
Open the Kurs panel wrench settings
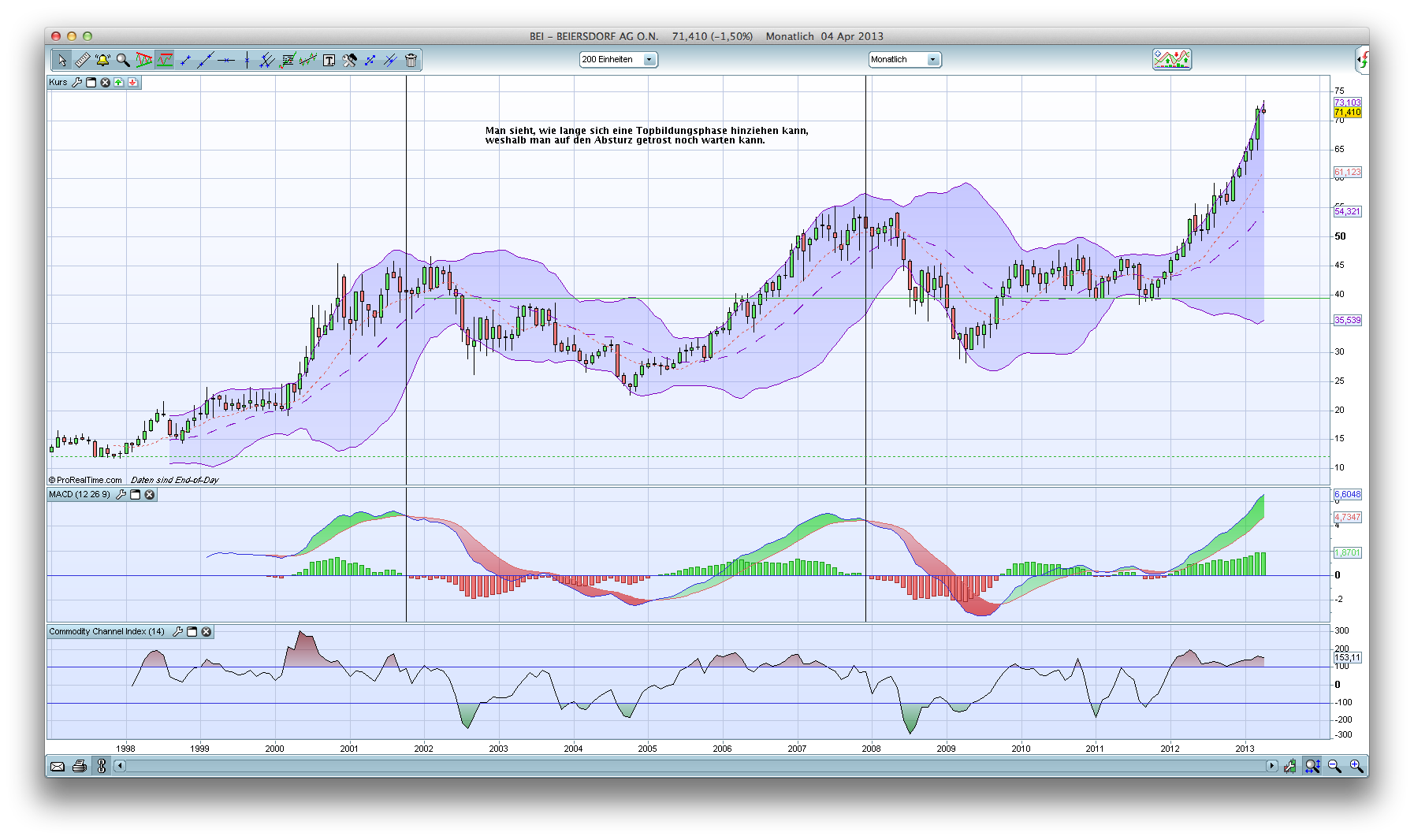coord(77,82)
